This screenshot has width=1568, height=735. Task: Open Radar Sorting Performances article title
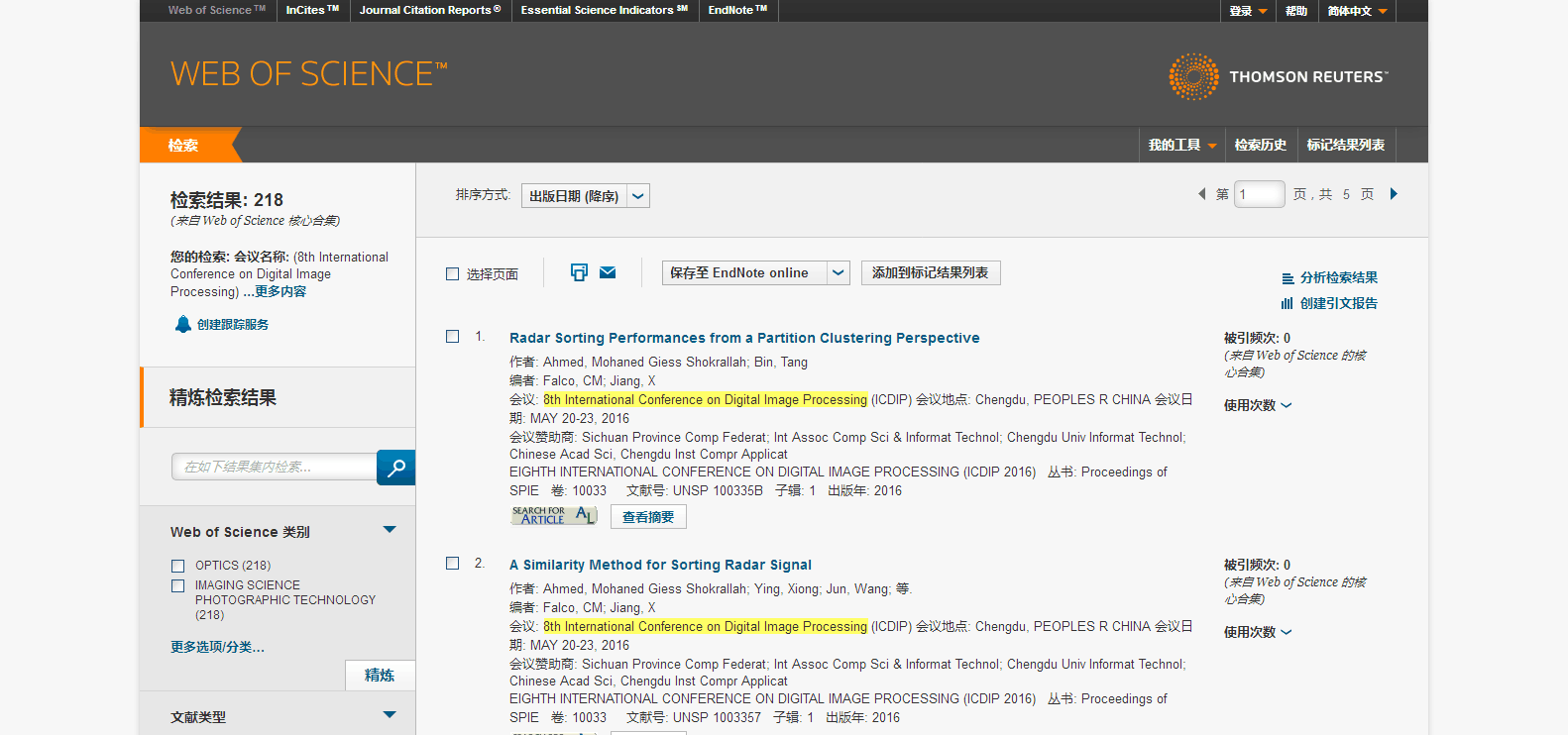(744, 338)
